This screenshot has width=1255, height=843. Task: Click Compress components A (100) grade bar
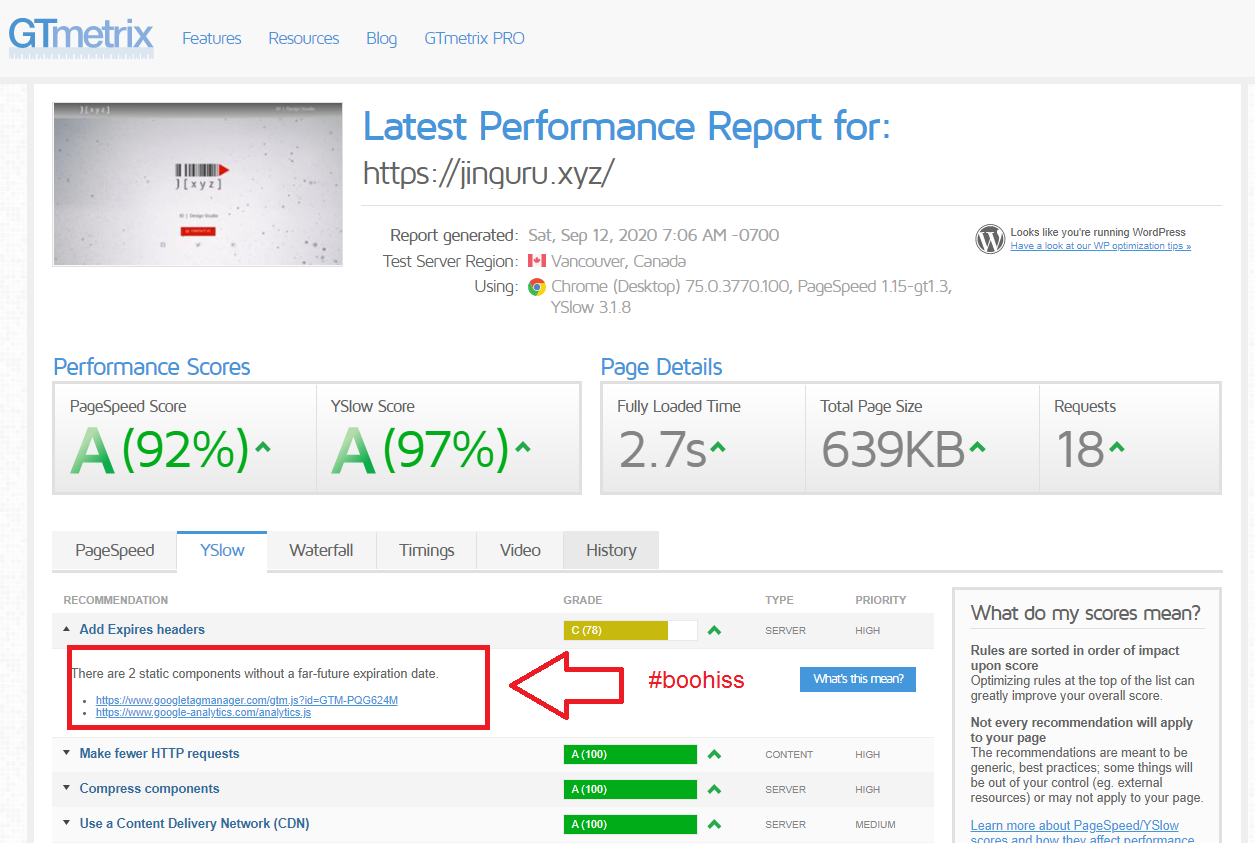coord(630,789)
